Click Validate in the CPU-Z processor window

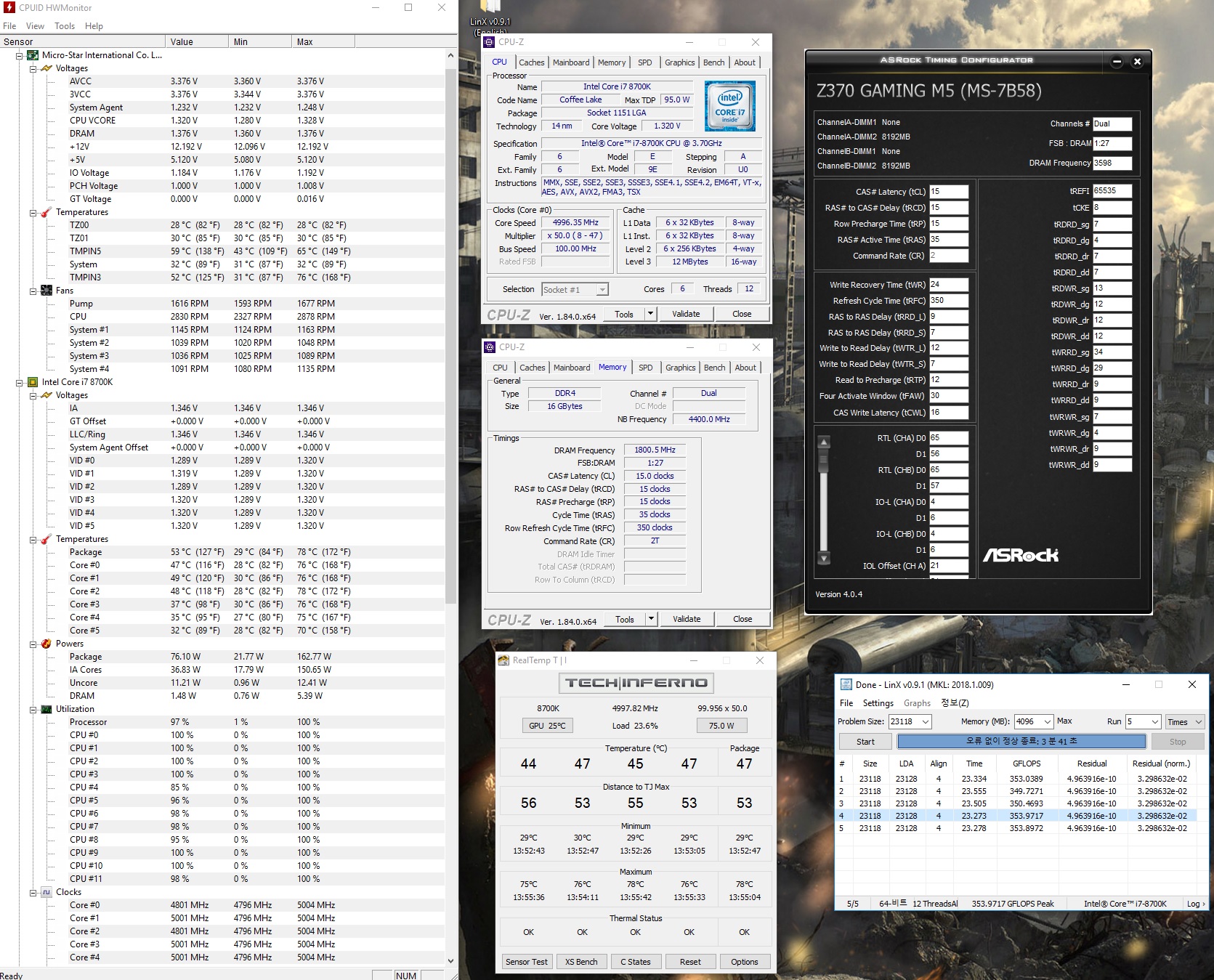(x=686, y=314)
